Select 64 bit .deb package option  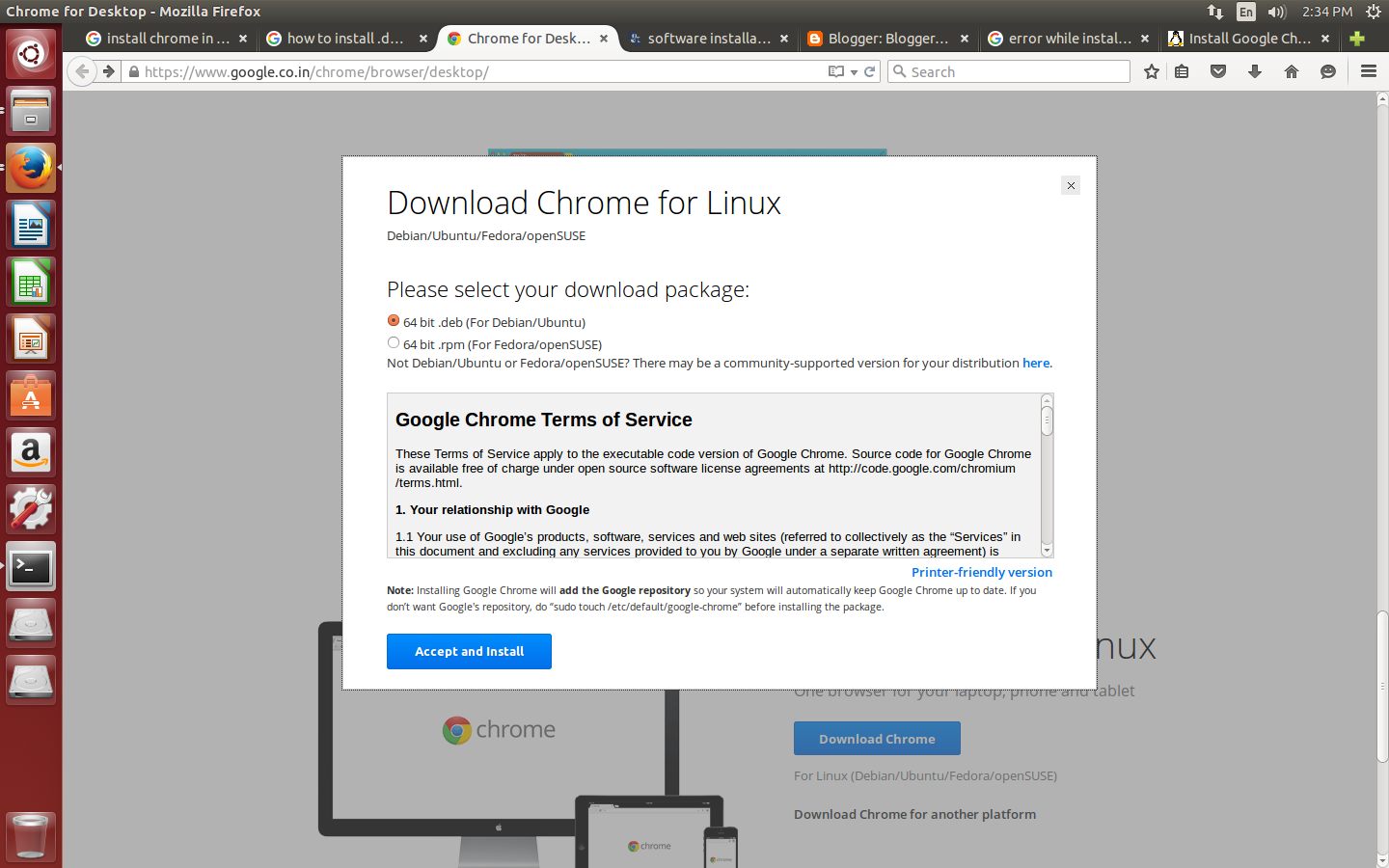click(394, 320)
